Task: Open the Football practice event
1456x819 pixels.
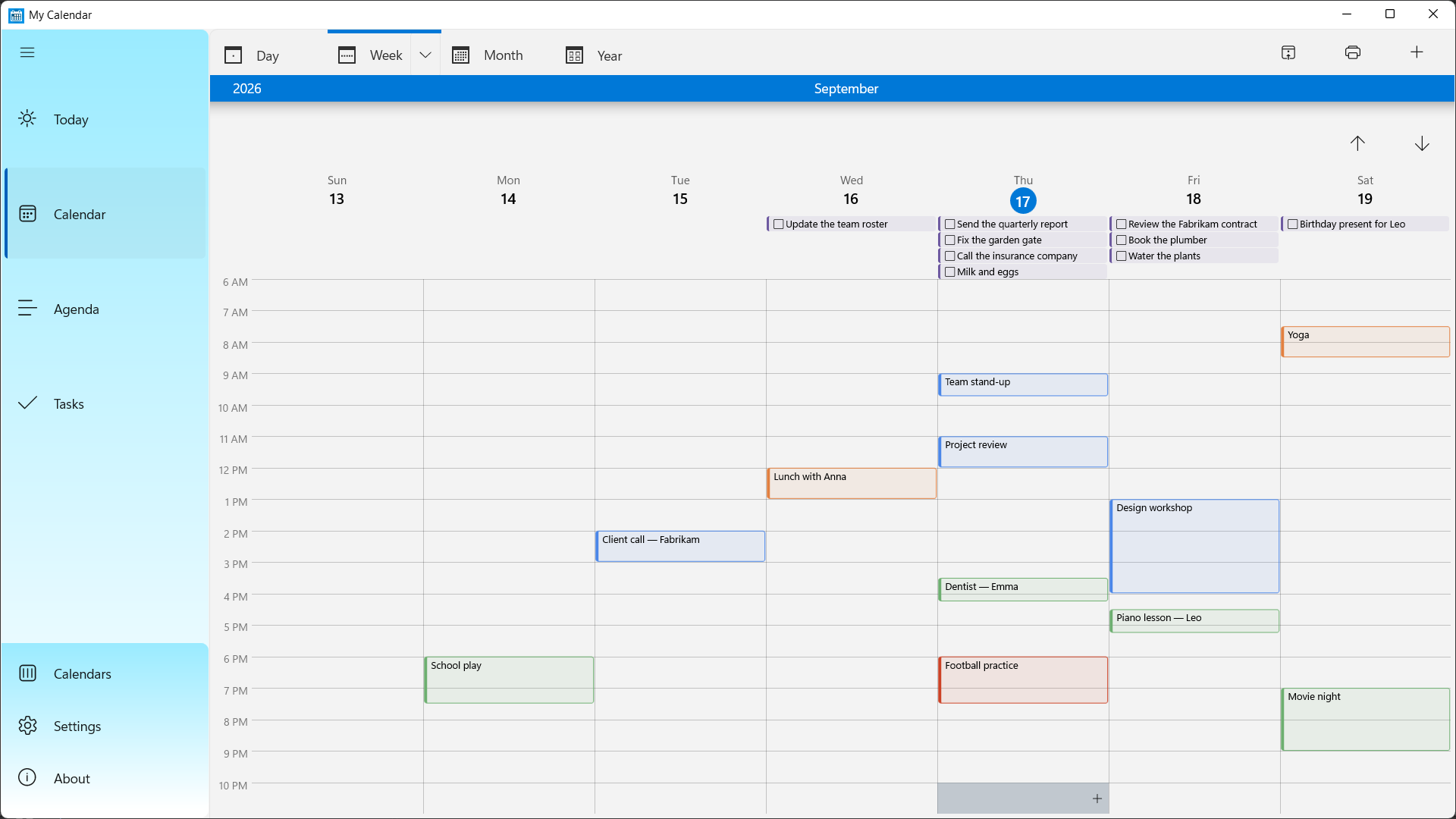Action: point(1022,679)
